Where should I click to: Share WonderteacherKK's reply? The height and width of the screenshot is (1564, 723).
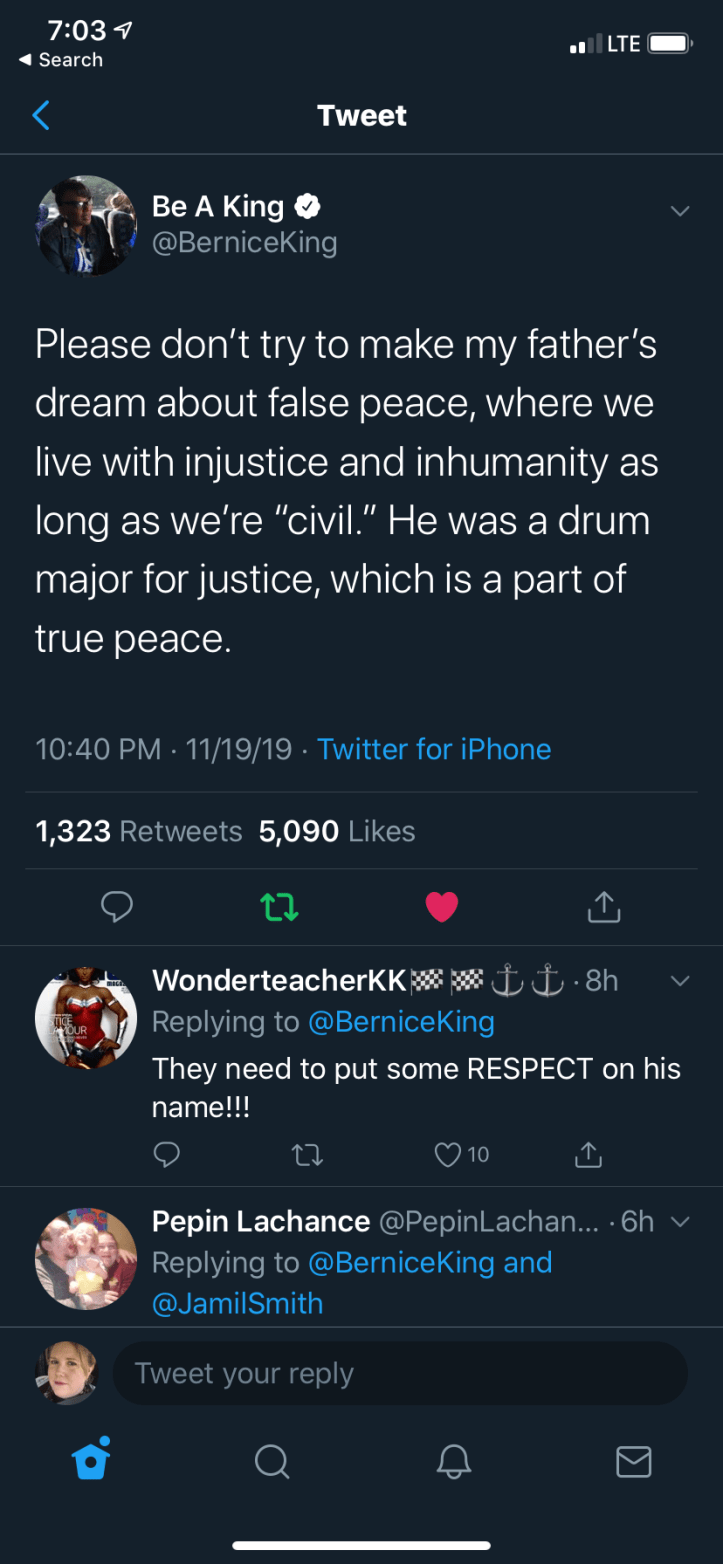(588, 1155)
